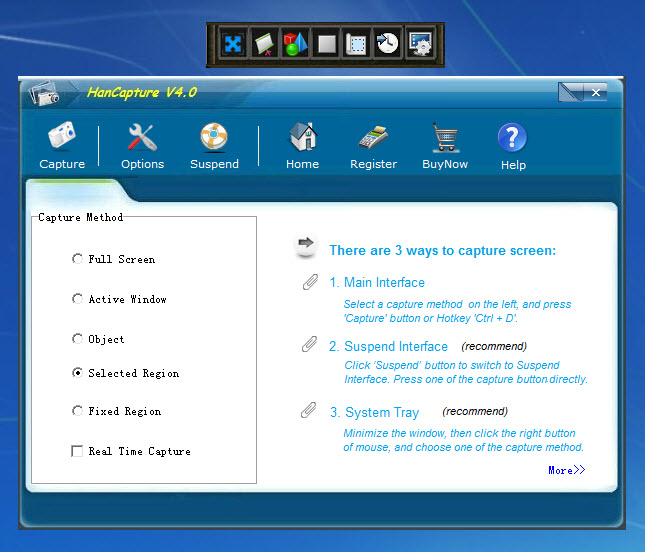The width and height of the screenshot is (645, 552).
Task: Click the '1. Main Interface' heading
Action: pyautogui.click(x=377, y=283)
